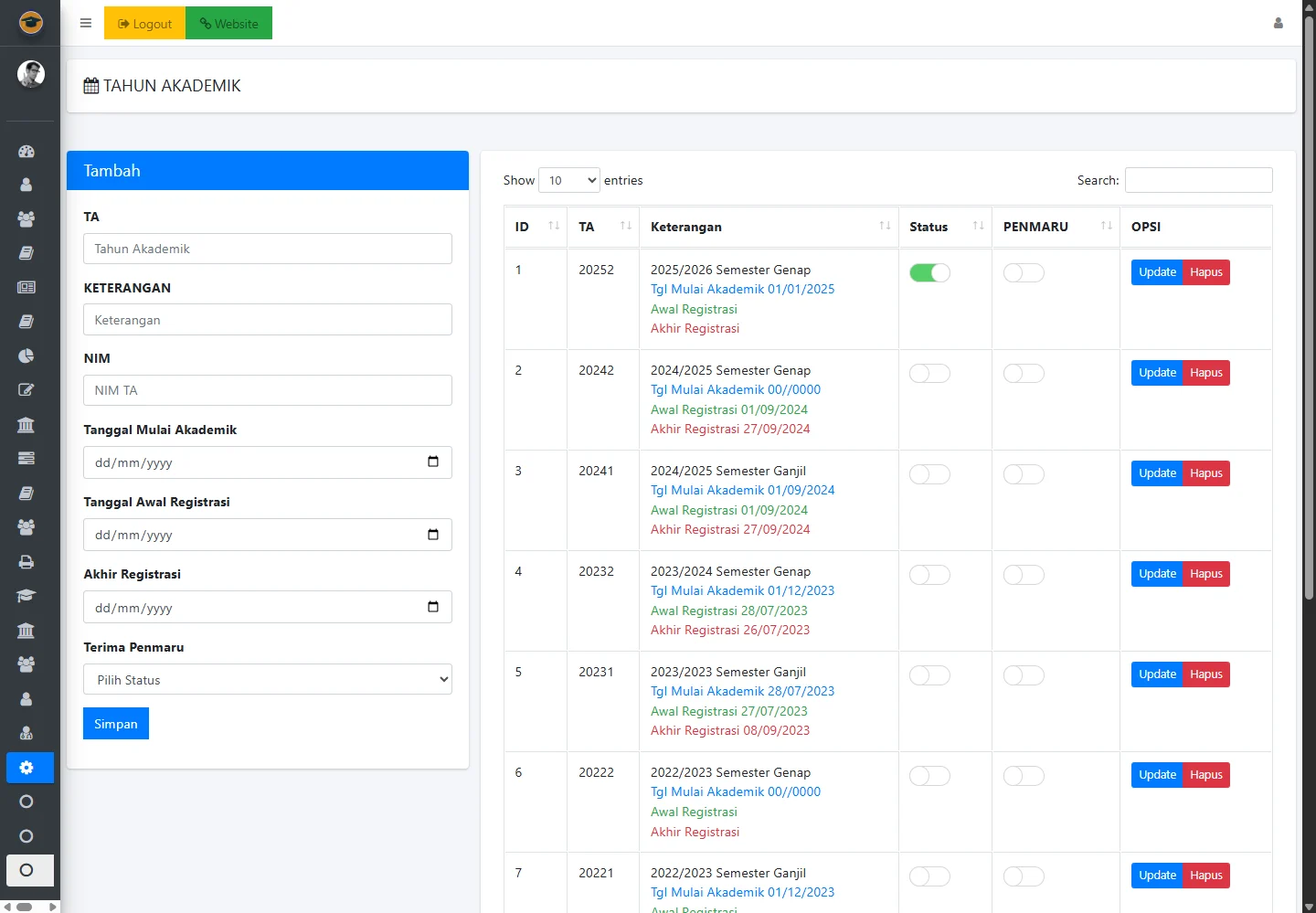Image resolution: width=1316 pixels, height=913 pixels.
Task: Disable the Status toggle for TA 20252
Action: [x=929, y=273]
